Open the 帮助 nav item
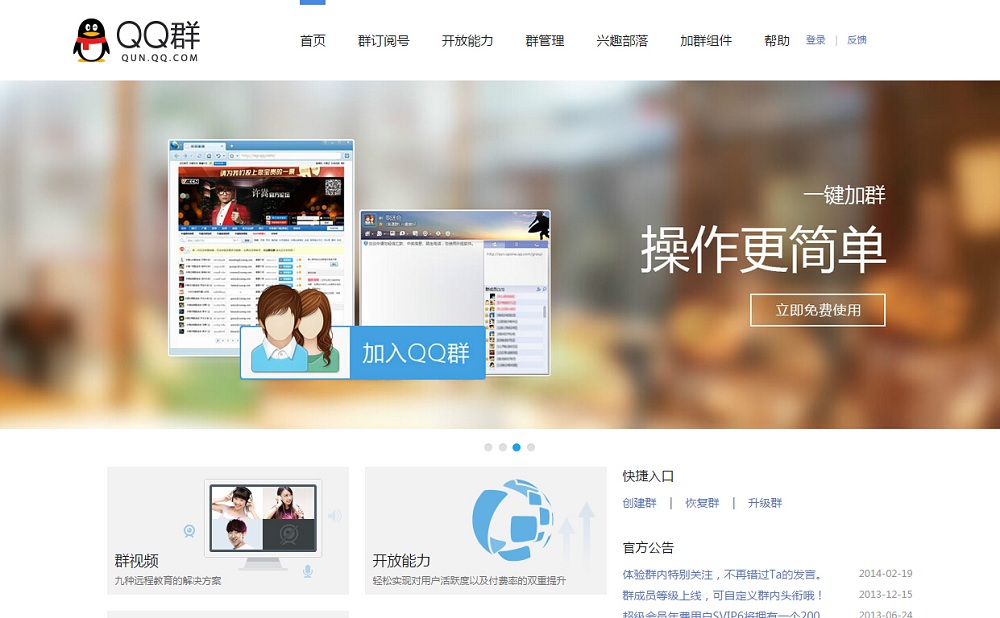 click(x=777, y=41)
